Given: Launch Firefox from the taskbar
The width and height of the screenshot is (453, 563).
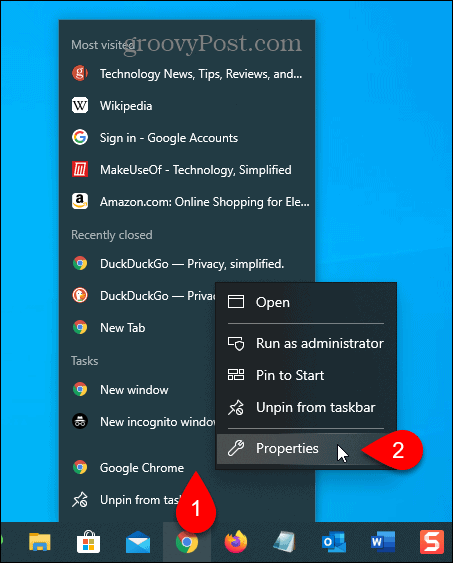Looking at the screenshot, I should click(x=236, y=542).
